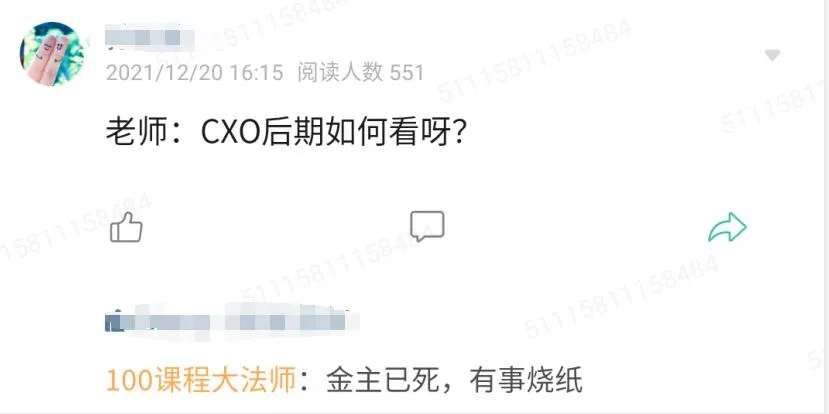Viewport: 829px width, 414px height.
Task: Open the orange 100课程大法师 profile name
Action: pyautogui.click(x=201, y=380)
